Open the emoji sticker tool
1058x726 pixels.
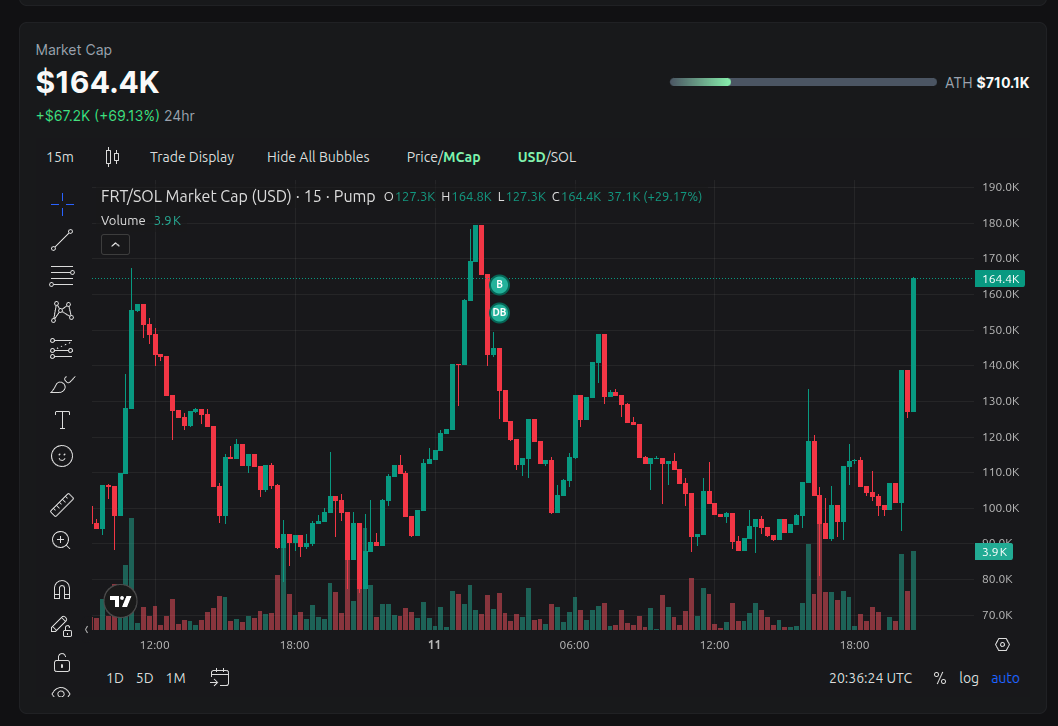coord(61,456)
